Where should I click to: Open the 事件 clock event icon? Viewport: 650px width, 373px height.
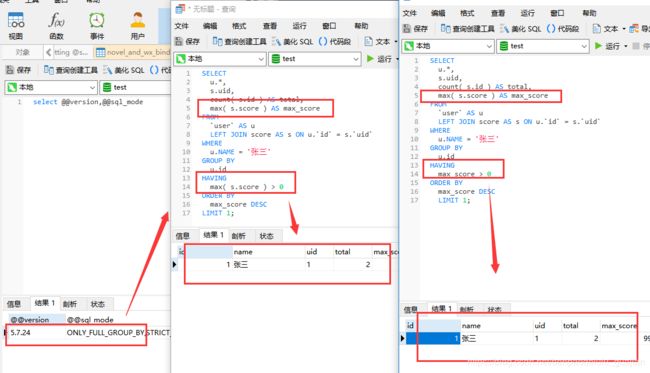(x=97, y=26)
